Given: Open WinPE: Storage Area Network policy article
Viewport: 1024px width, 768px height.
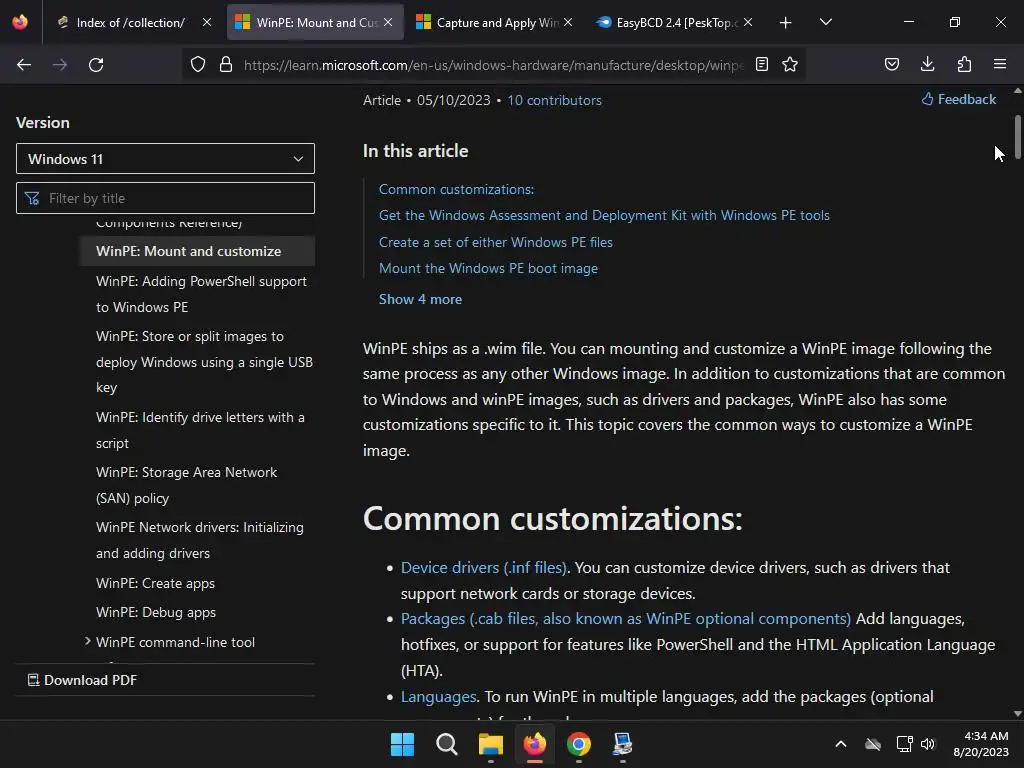Looking at the screenshot, I should click(x=186, y=485).
